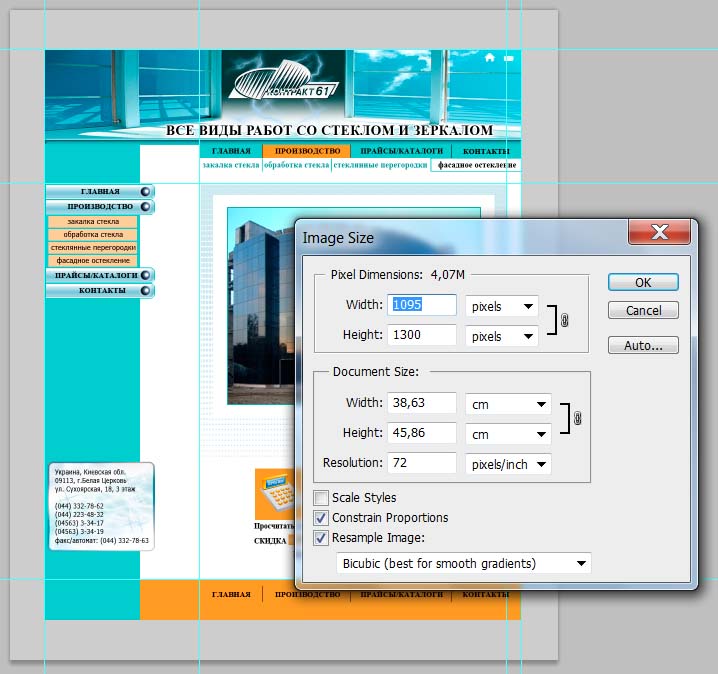The height and width of the screenshot is (674, 718).
Task: Open the Resolution pixels/inch dropdown
Action: (508, 464)
